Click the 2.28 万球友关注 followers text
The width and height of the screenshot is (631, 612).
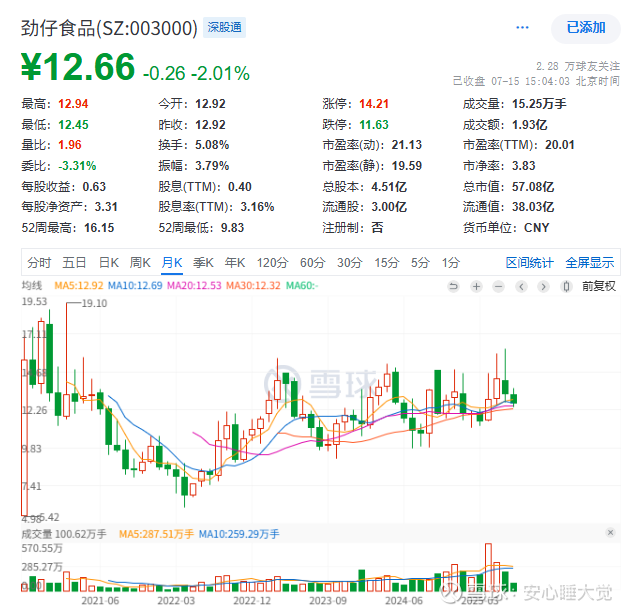578,66
